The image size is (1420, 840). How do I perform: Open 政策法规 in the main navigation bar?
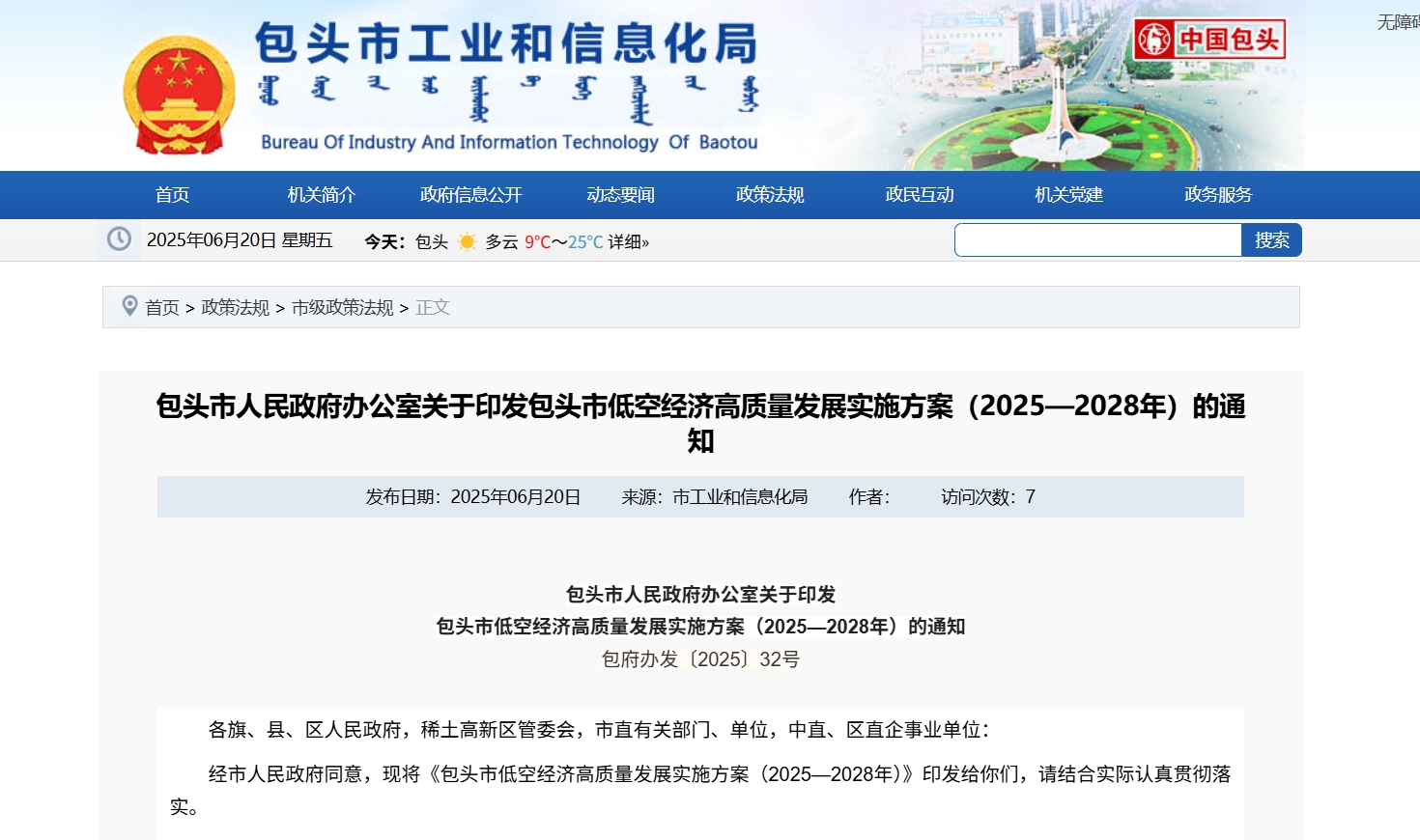pyautogui.click(x=770, y=195)
